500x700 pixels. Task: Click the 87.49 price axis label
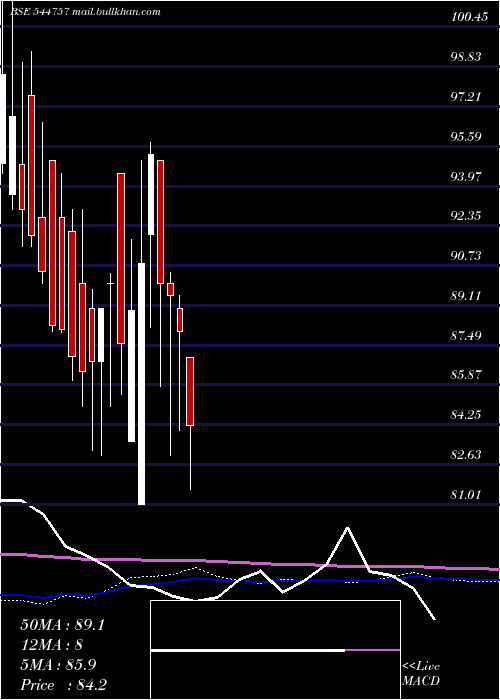click(x=466, y=336)
